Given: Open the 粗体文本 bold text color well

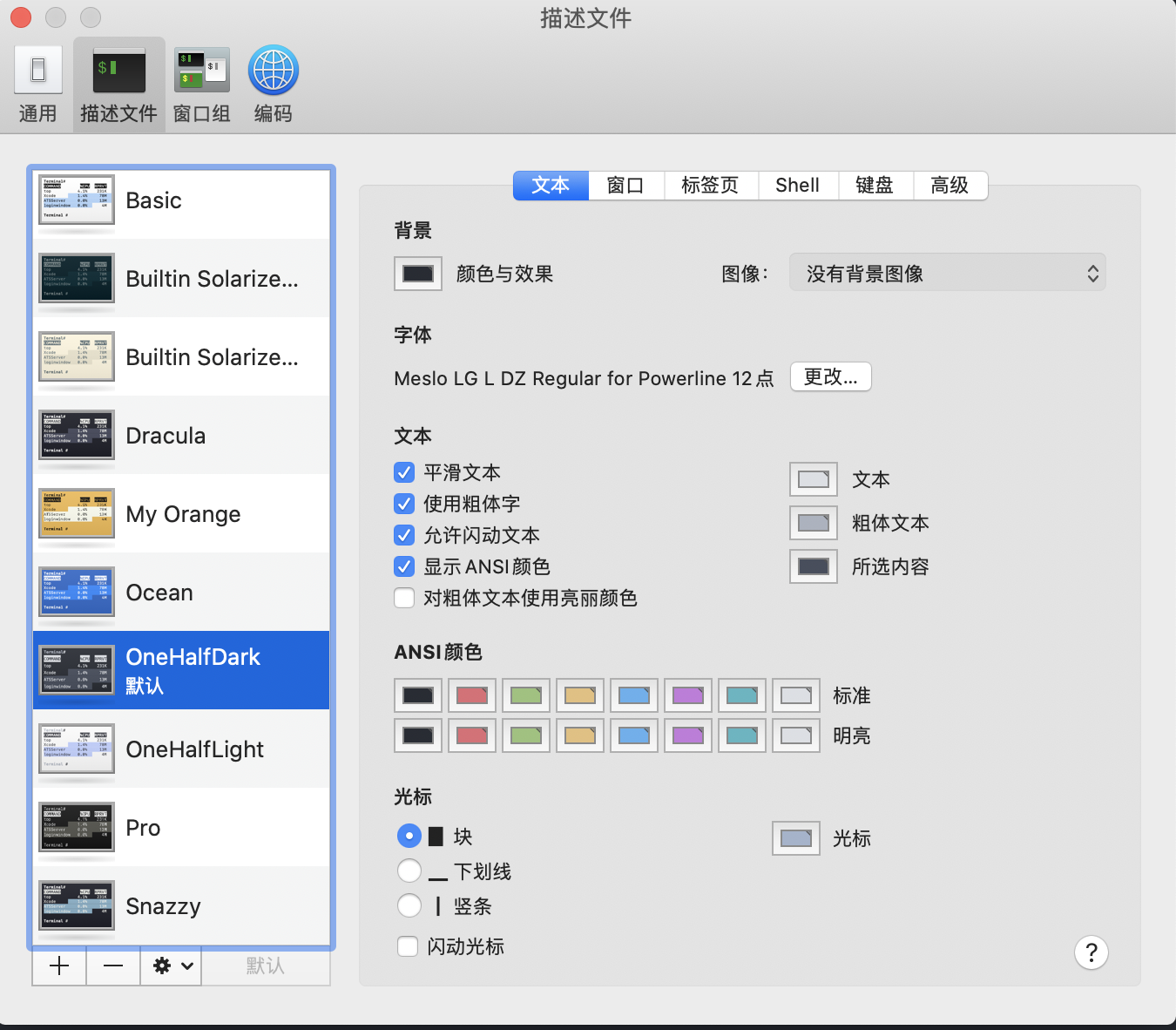Looking at the screenshot, I should coord(814,523).
